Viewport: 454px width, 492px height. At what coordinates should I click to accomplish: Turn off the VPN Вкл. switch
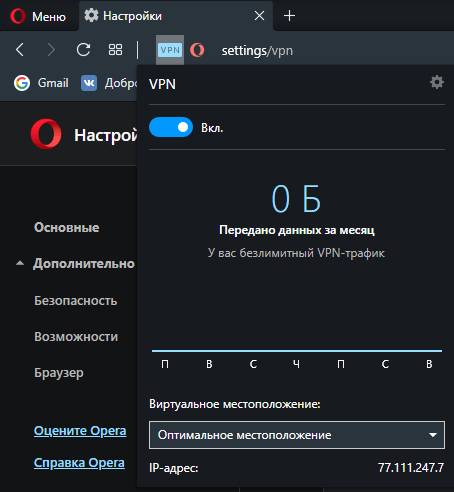(171, 127)
